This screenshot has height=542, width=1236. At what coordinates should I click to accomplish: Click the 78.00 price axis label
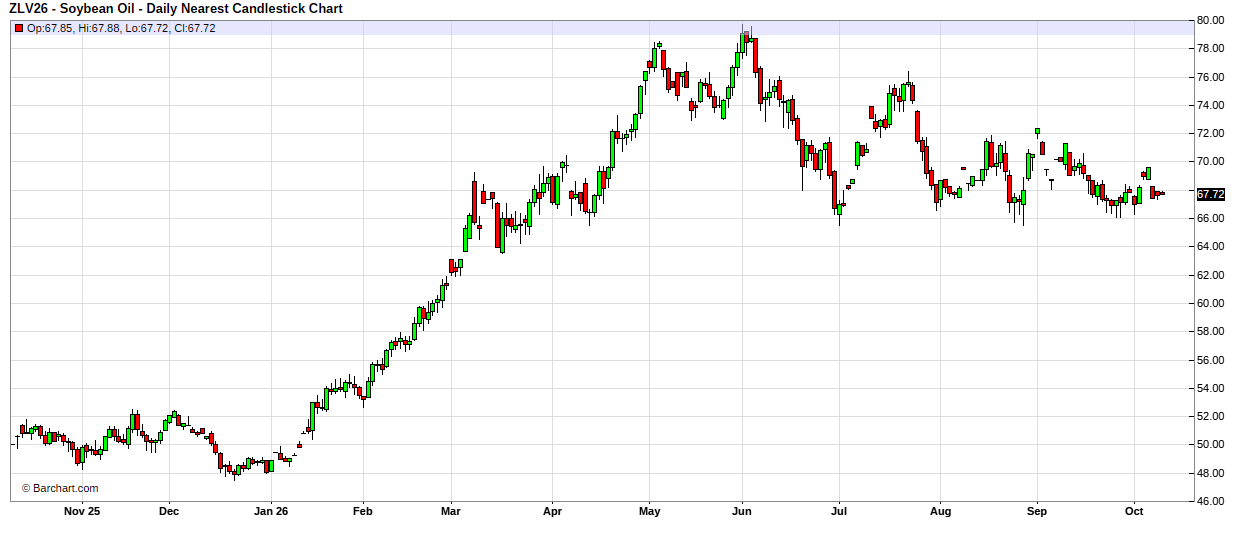[x=1210, y=48]
